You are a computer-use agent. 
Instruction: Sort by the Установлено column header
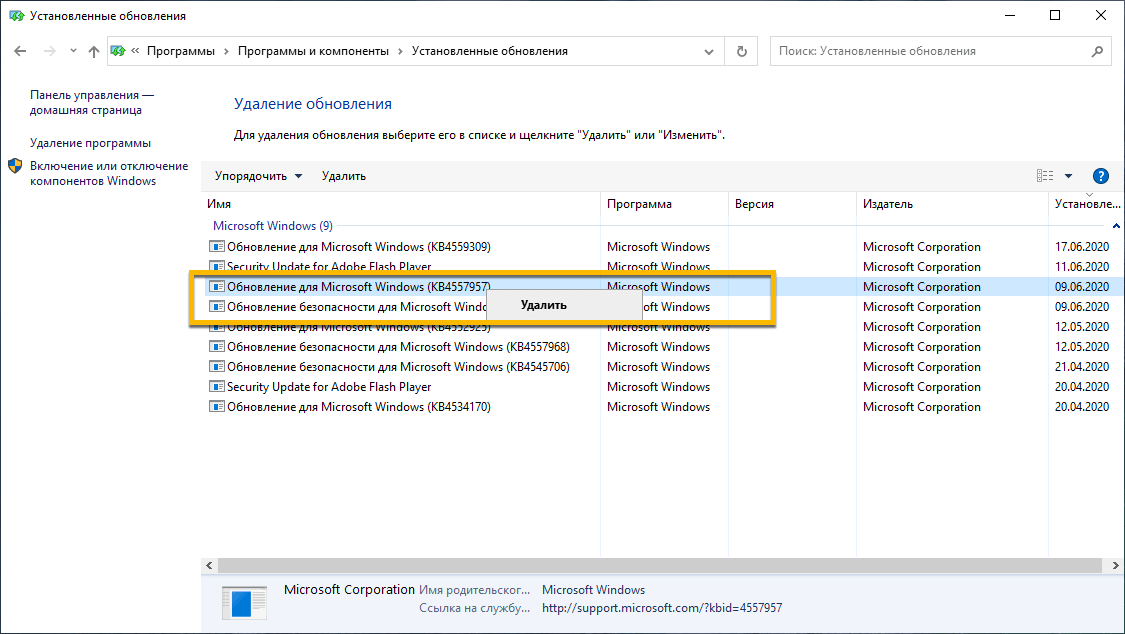[1086, 204]
